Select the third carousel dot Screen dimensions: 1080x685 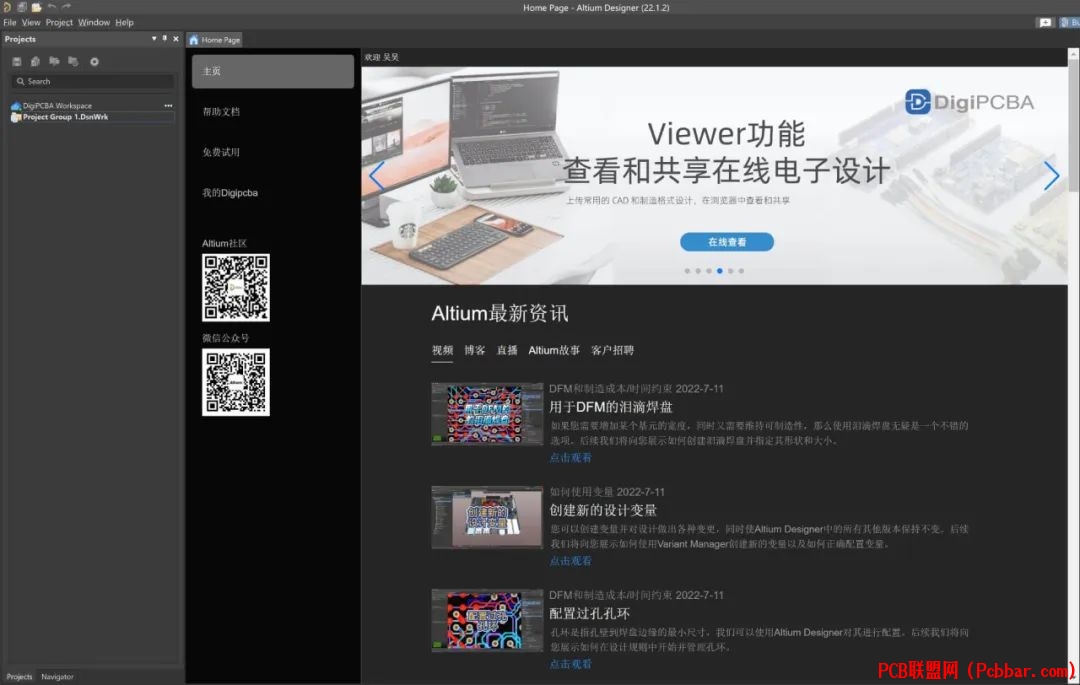709,271
